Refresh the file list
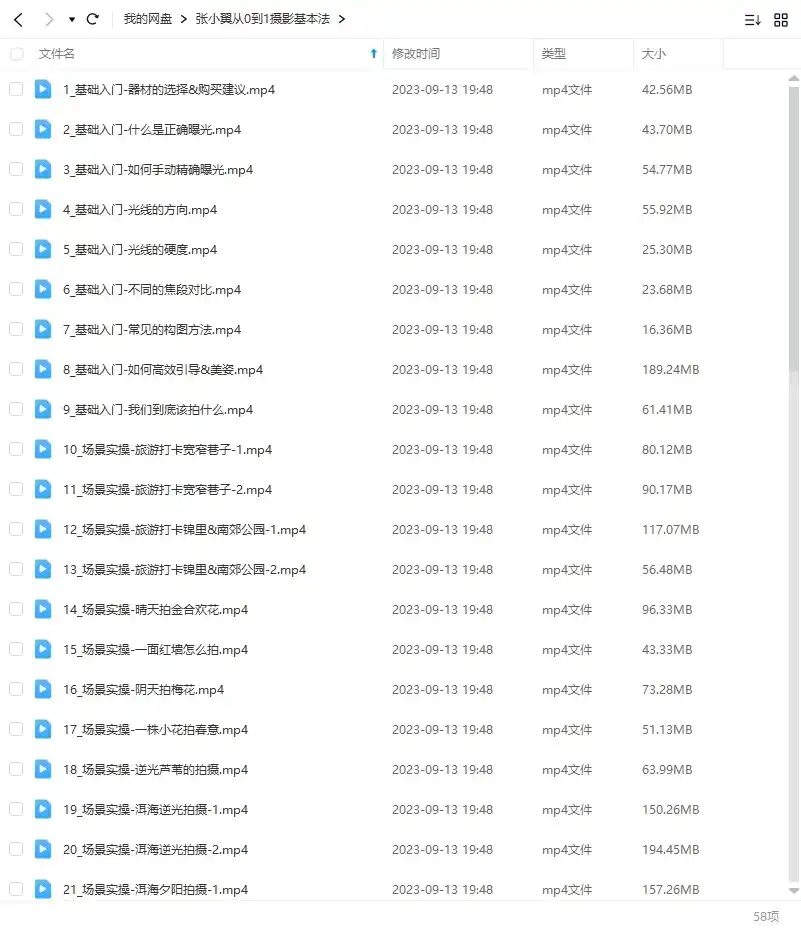 (93, 19)
